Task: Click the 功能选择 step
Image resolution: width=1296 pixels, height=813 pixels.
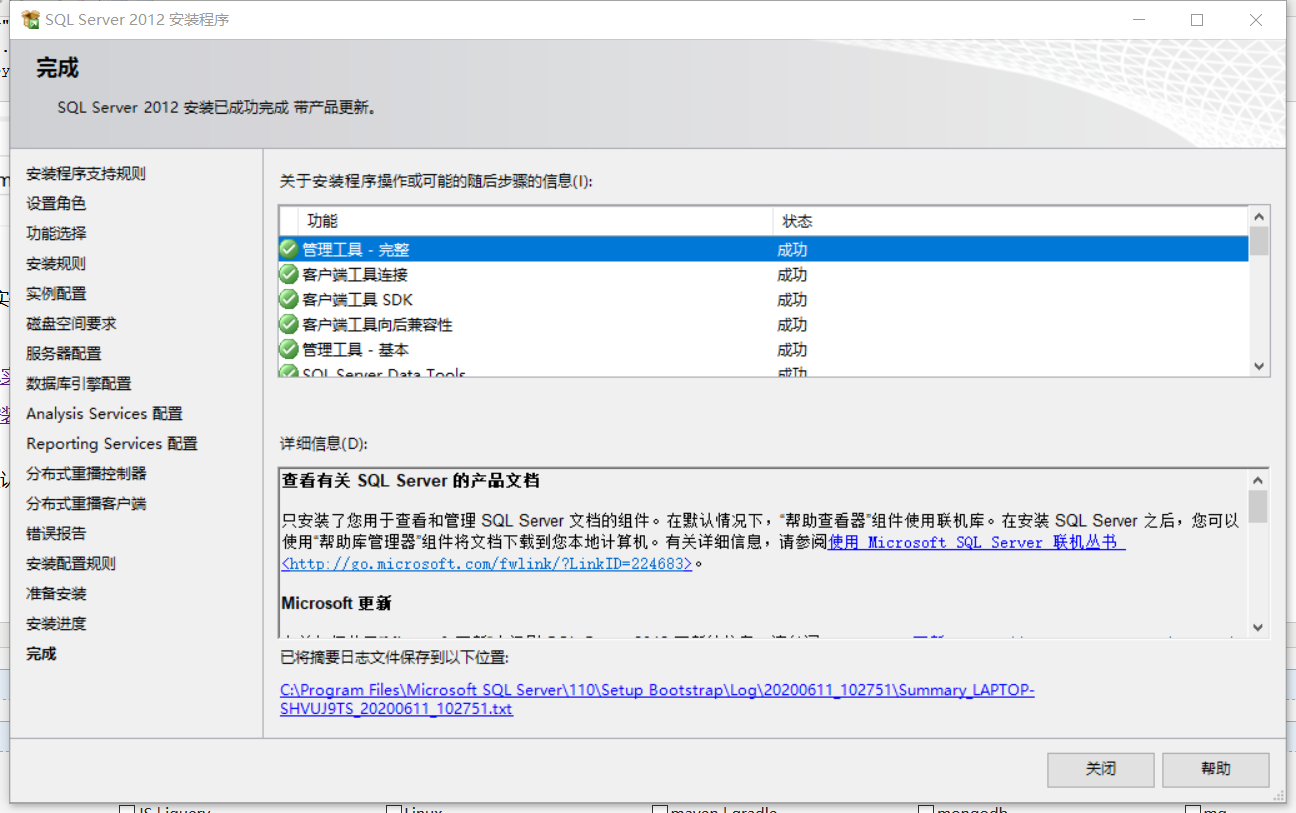Action: point(56,233)
